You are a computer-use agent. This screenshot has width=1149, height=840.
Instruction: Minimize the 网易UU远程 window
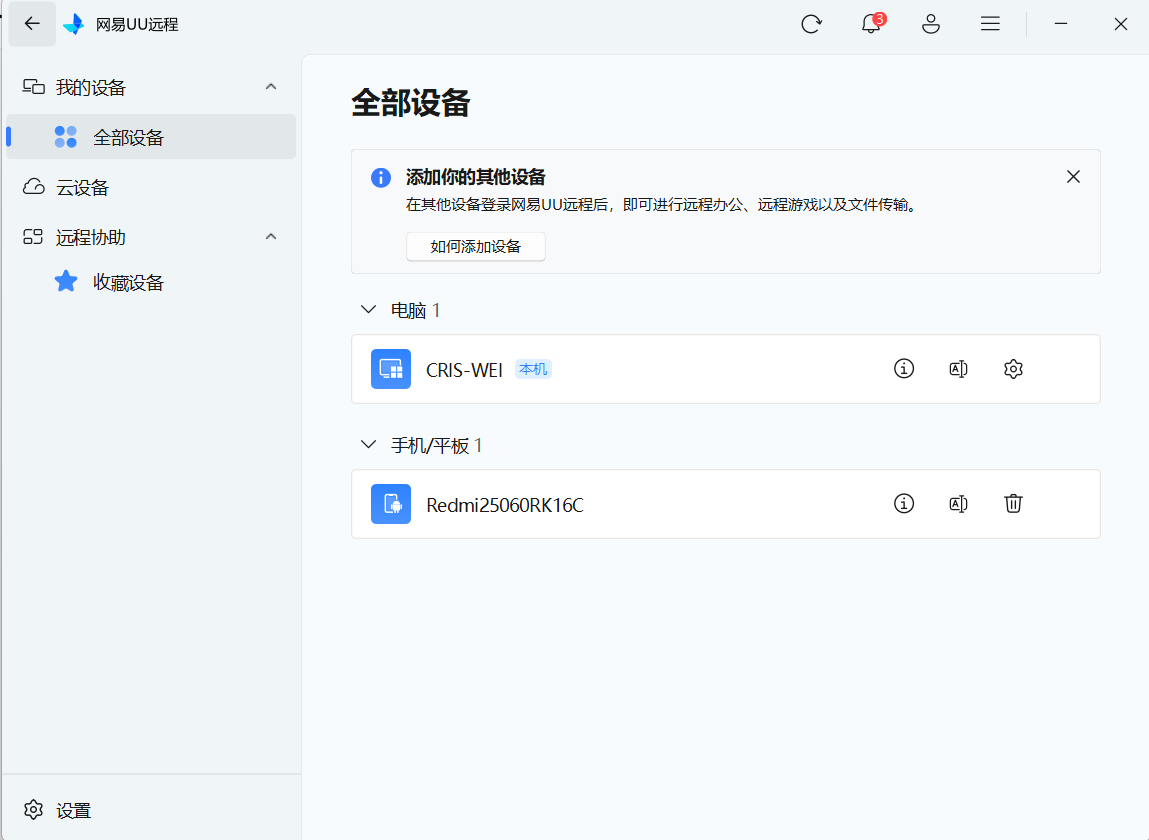(1060, 24)
